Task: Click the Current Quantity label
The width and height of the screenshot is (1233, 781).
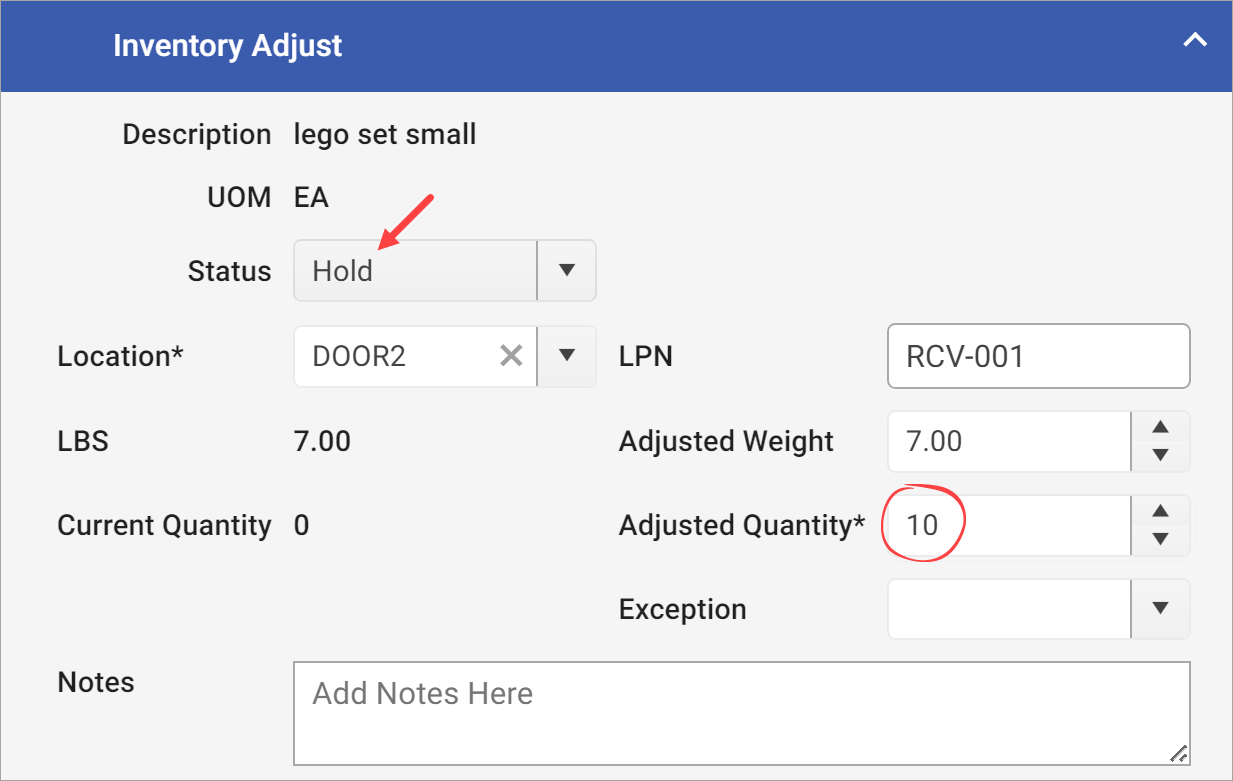Action: pos(164,524)
